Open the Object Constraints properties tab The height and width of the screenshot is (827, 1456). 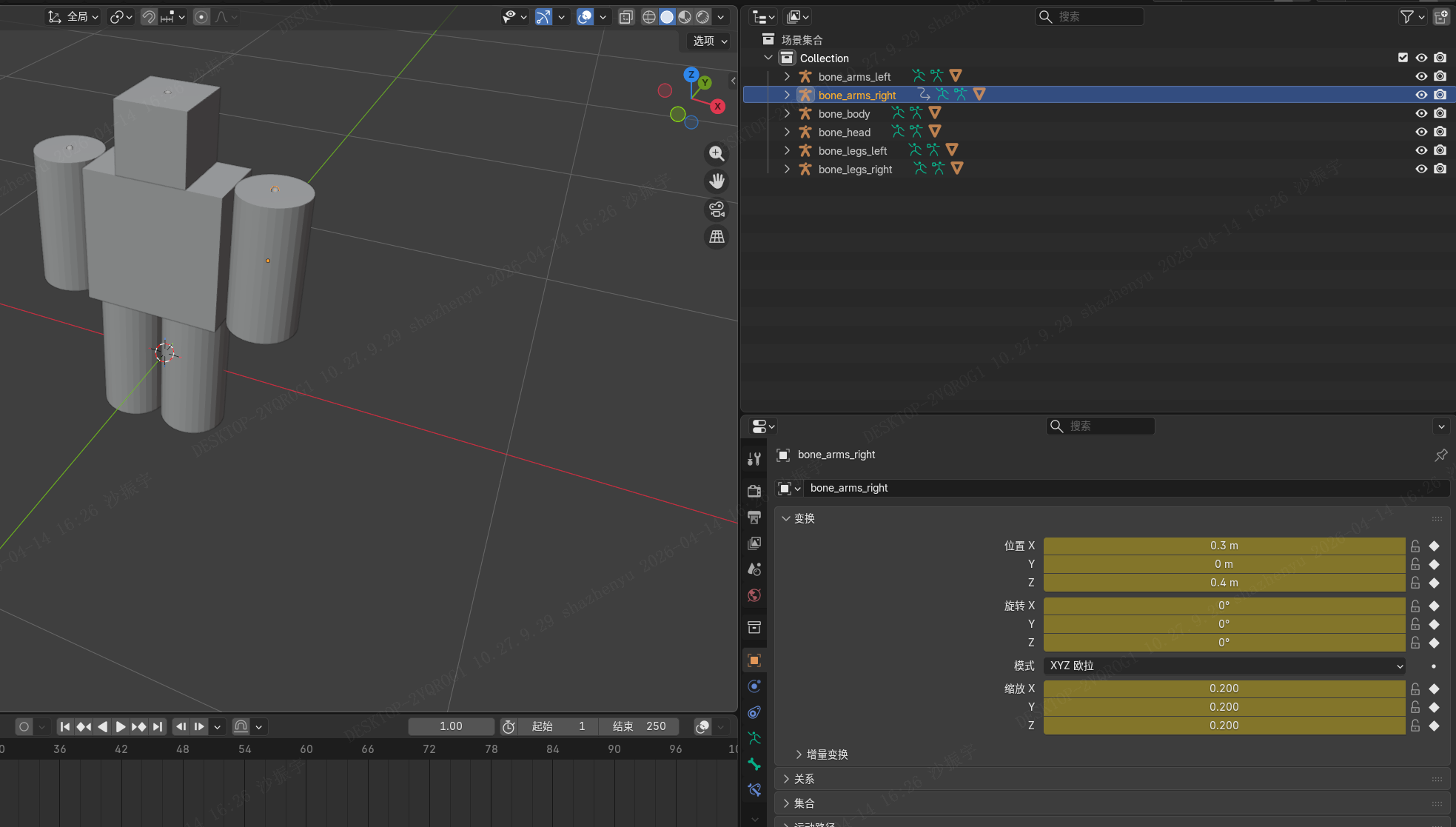tap(754, 712)
